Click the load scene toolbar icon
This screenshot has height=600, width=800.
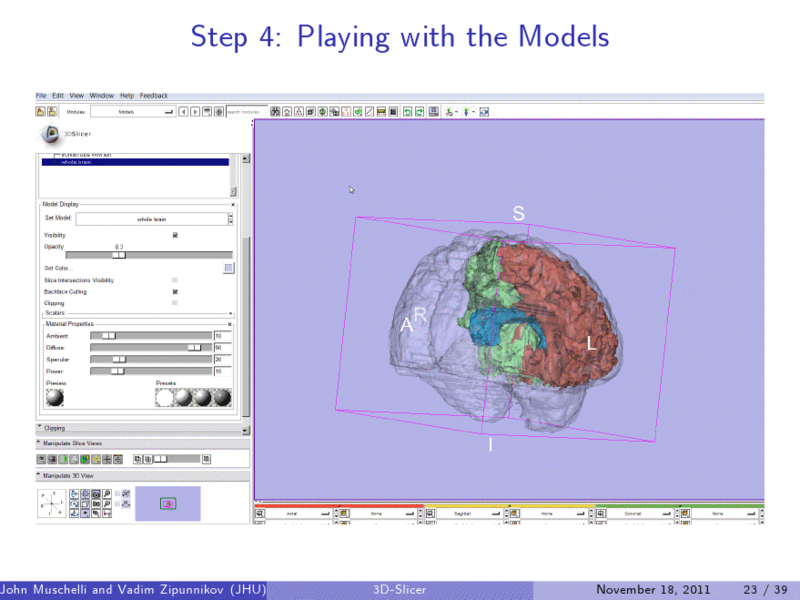pyautogui.click(x=39, y=110)
